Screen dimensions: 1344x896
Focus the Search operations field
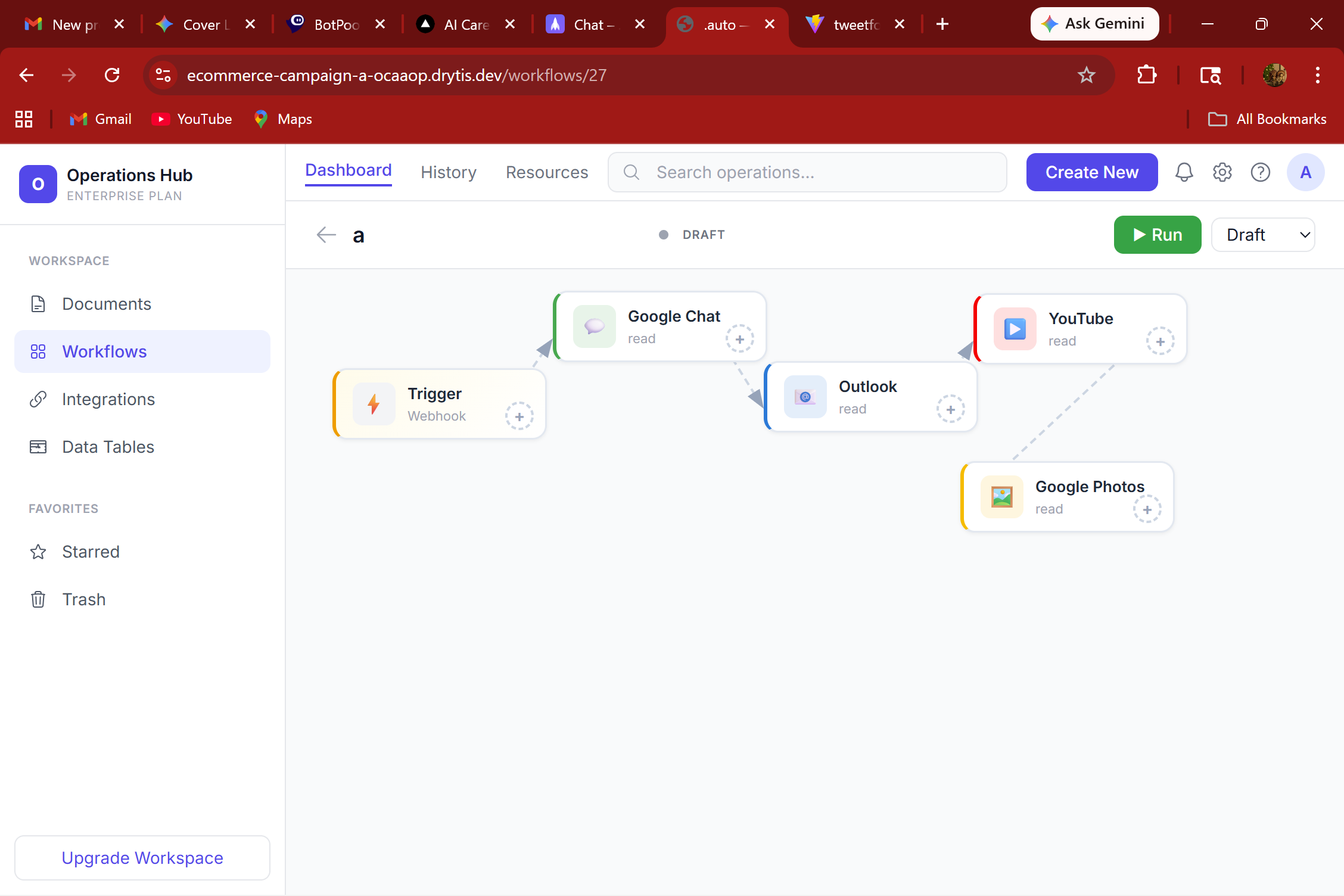coord(807,172)
